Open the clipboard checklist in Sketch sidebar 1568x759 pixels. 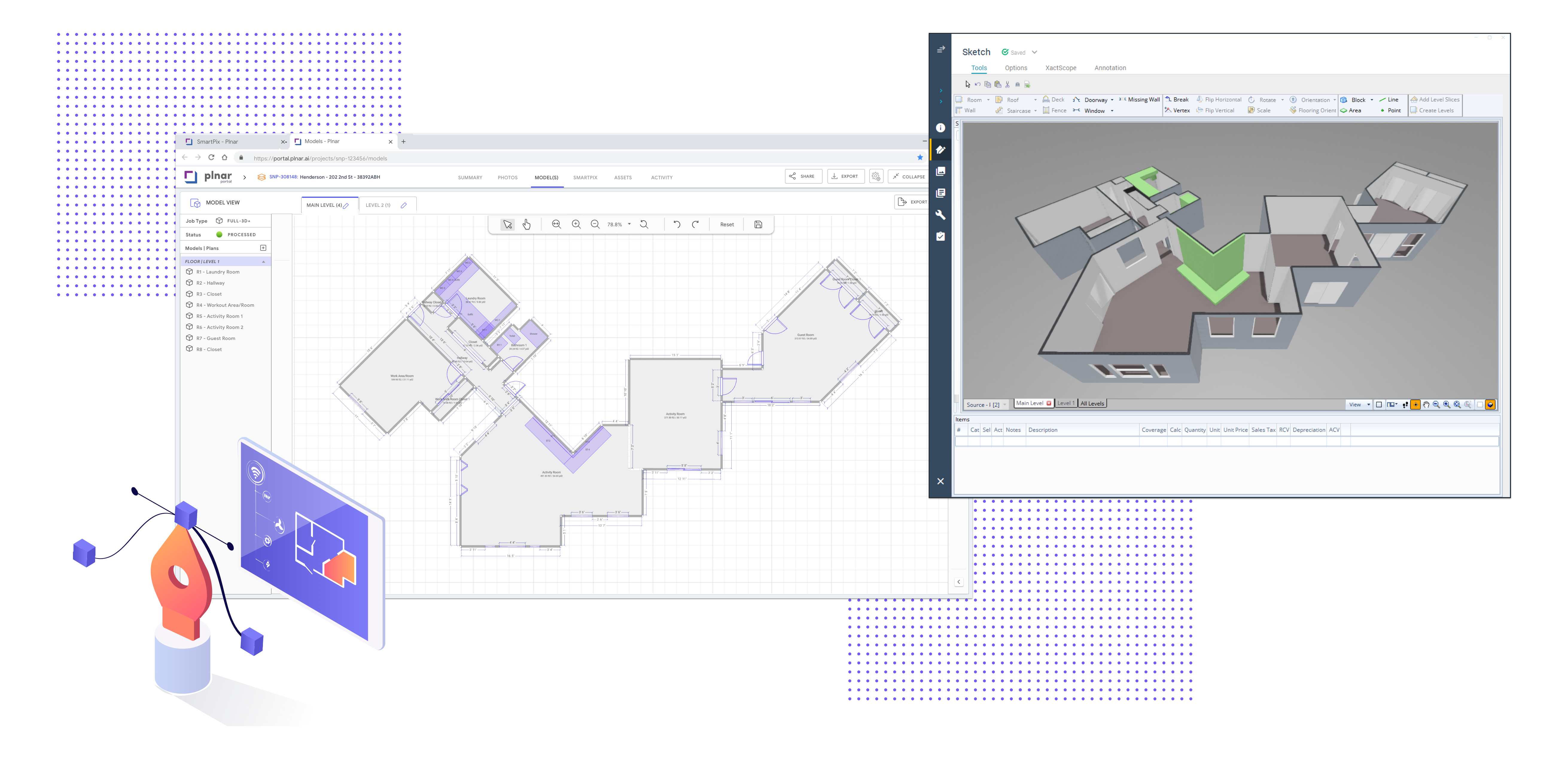[940, 236]
